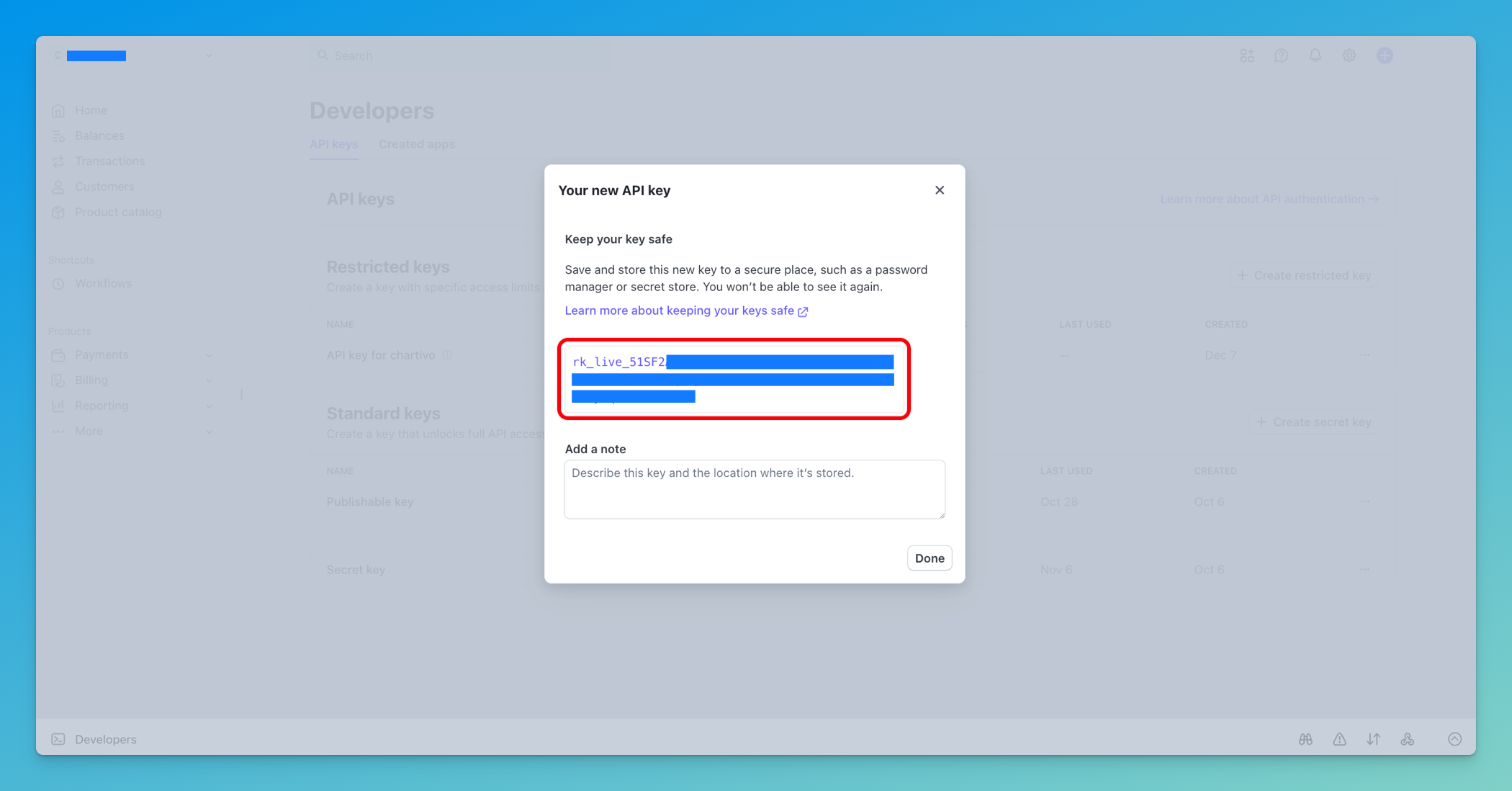This screenshot has width=1512, height=791.
Task: Click the API requests up-down arrows icon
Action: 1374,738
